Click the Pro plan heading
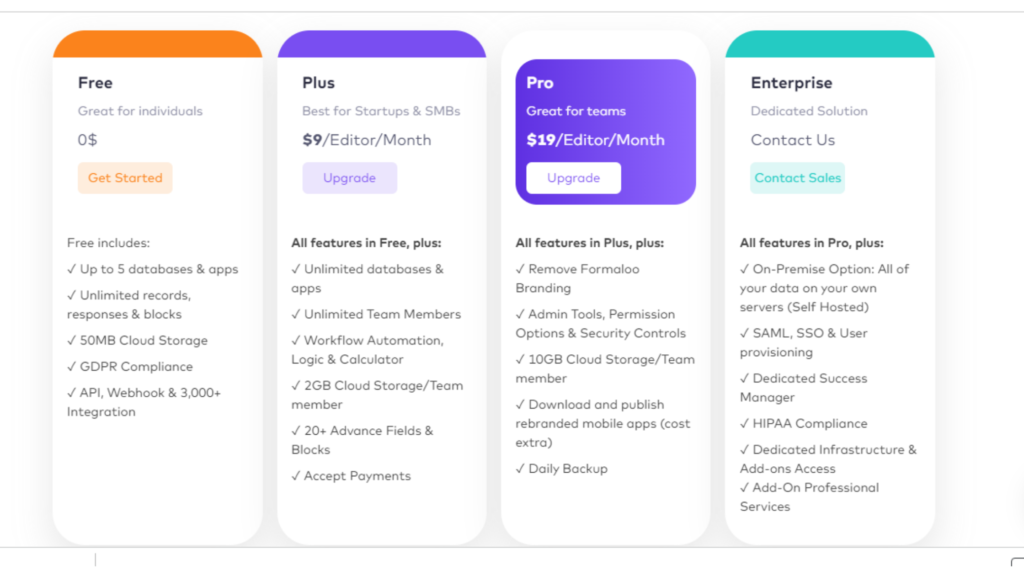This screenshot has width=1024, height=576. coord(540,83)
